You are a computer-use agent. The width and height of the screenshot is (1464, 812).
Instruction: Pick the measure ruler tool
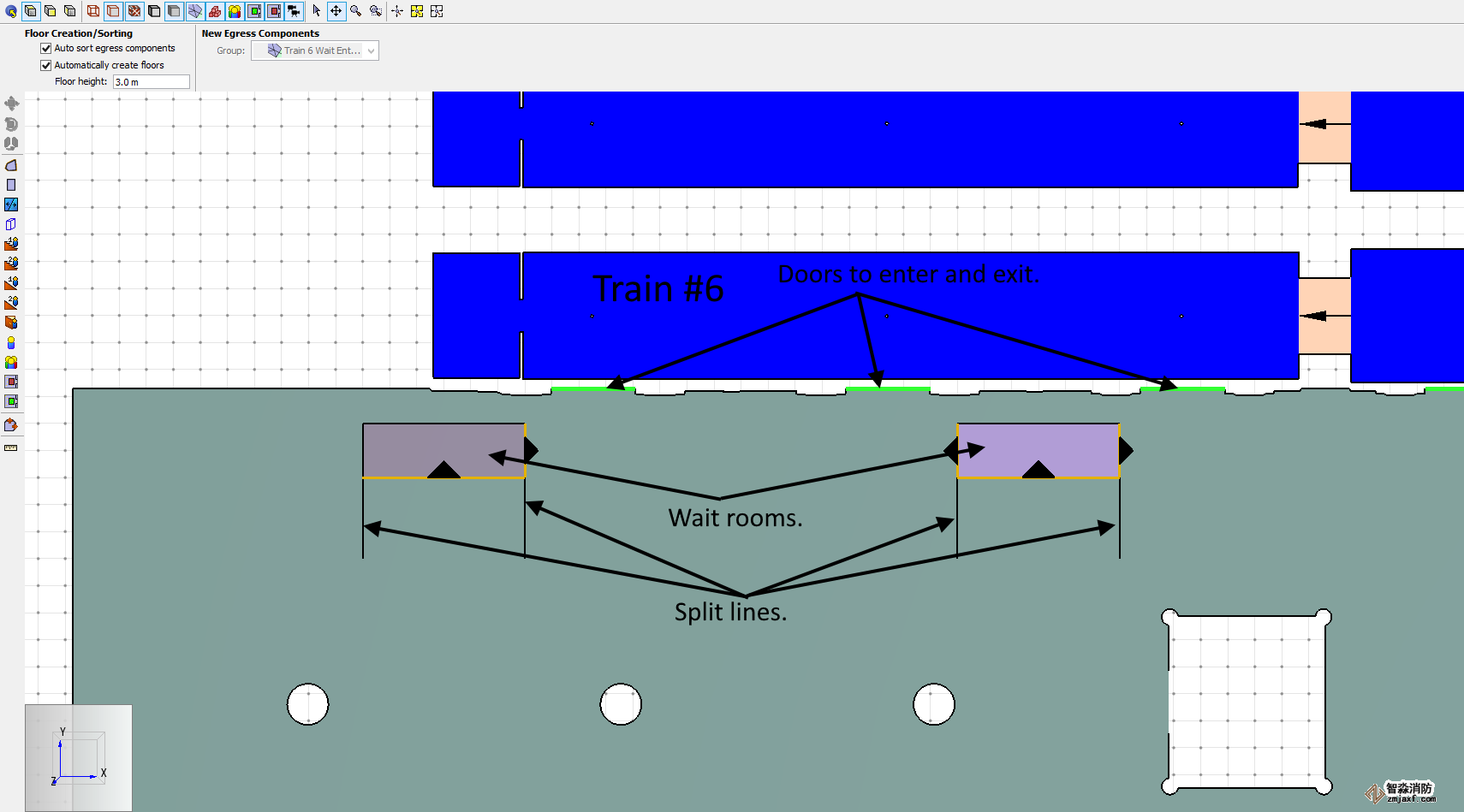pyautogui.click(x=11, y=447)
